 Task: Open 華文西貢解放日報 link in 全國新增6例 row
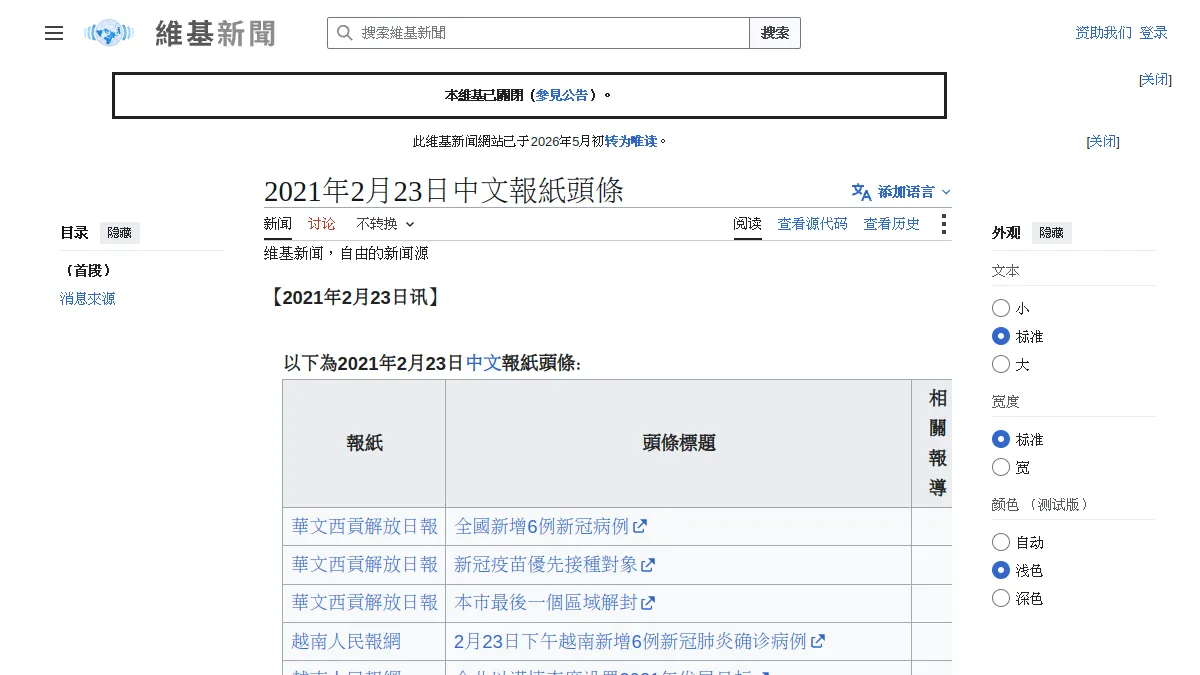pyautogui.click(x=365, y=527)
